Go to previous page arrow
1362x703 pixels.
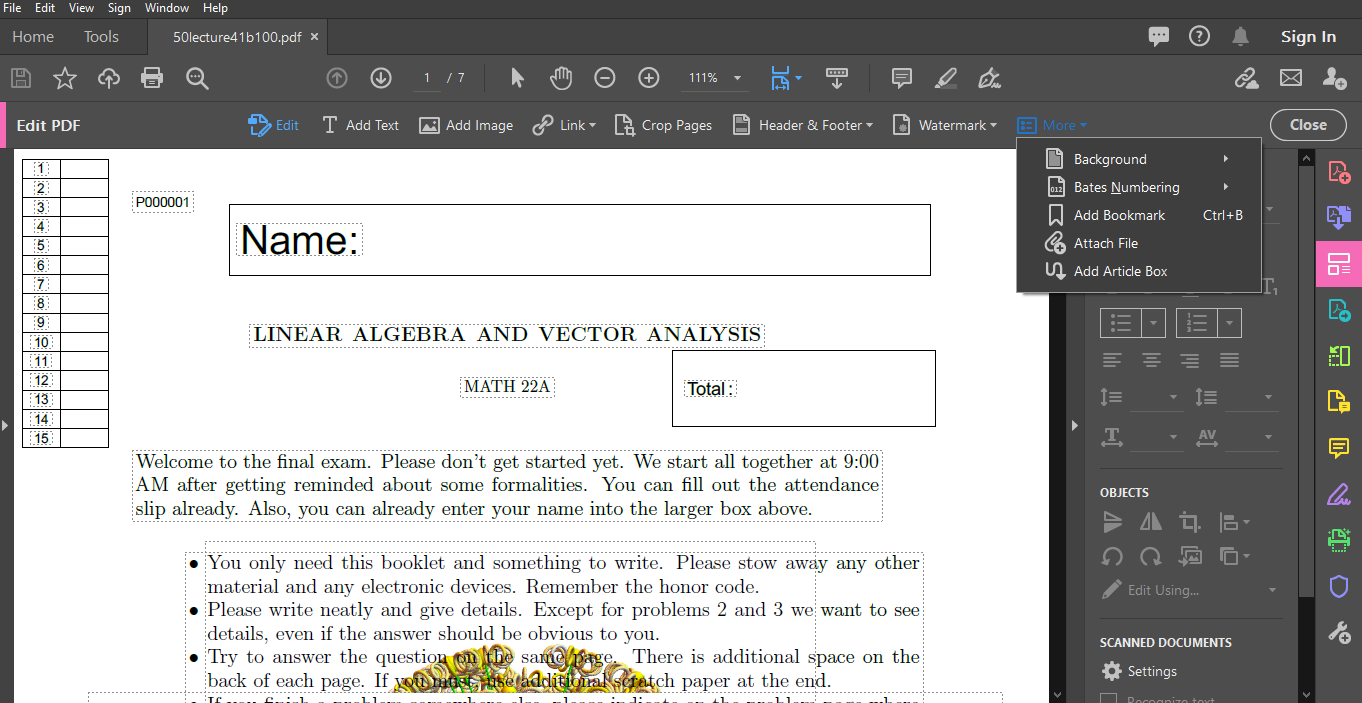coord(337,78)
